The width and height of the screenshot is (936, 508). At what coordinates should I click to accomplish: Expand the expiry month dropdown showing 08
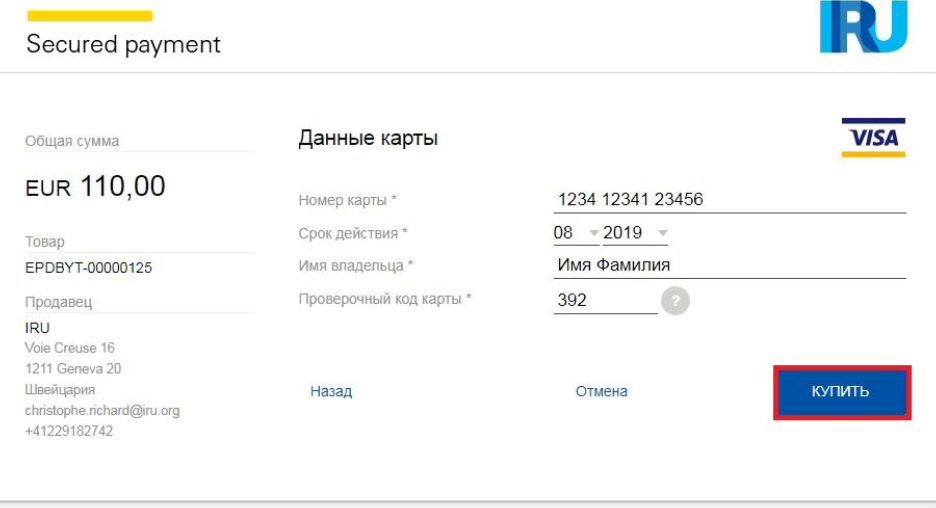(576, 233)
